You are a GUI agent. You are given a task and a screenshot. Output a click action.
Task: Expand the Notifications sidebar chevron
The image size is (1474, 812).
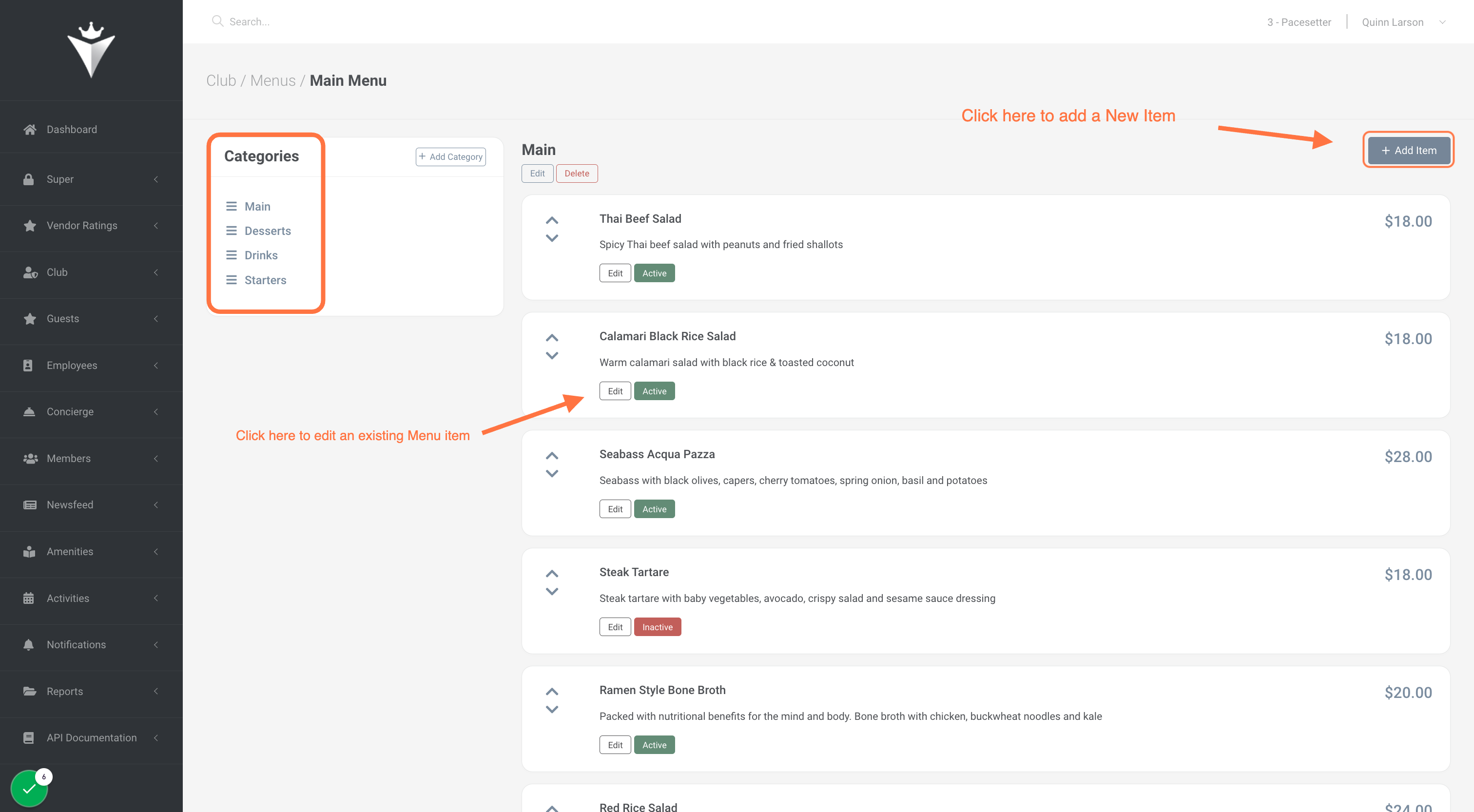coord(155,644)
